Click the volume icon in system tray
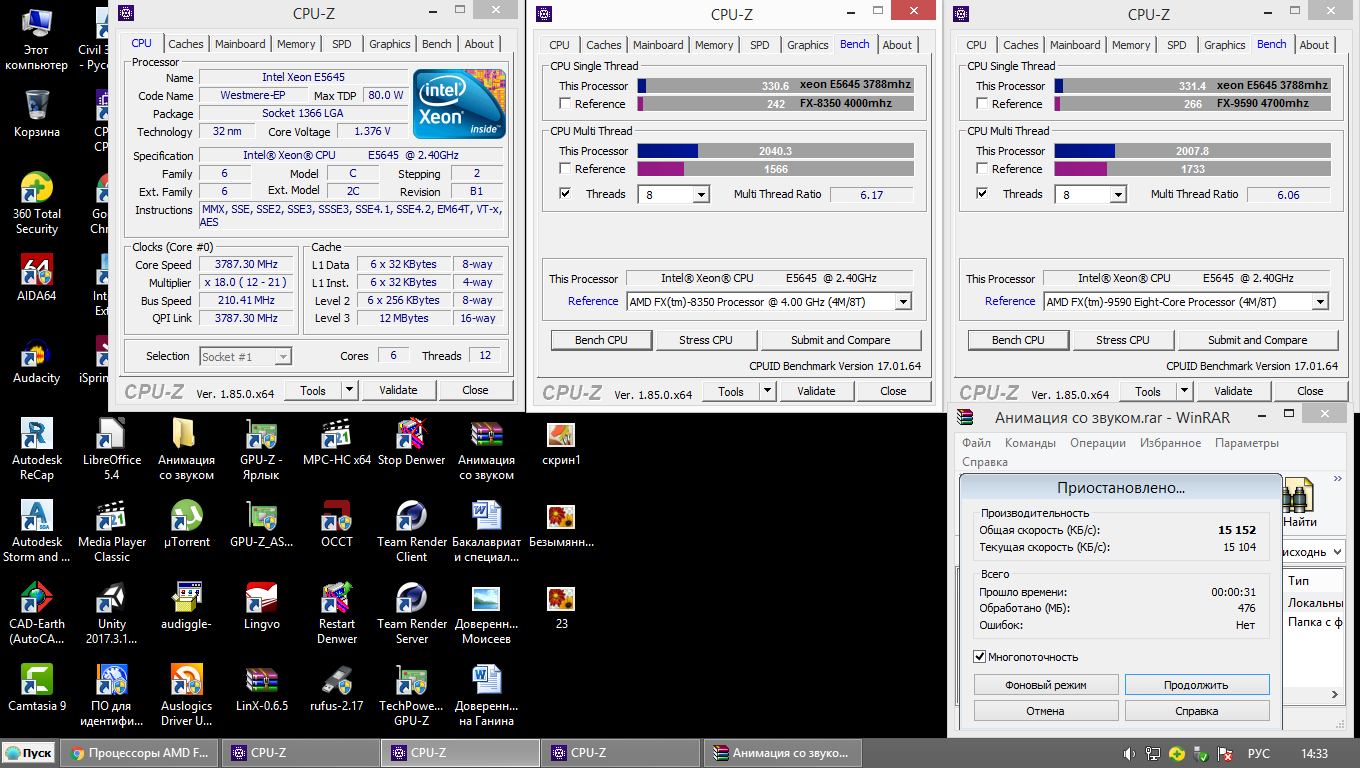 (x=1129, y=753)
